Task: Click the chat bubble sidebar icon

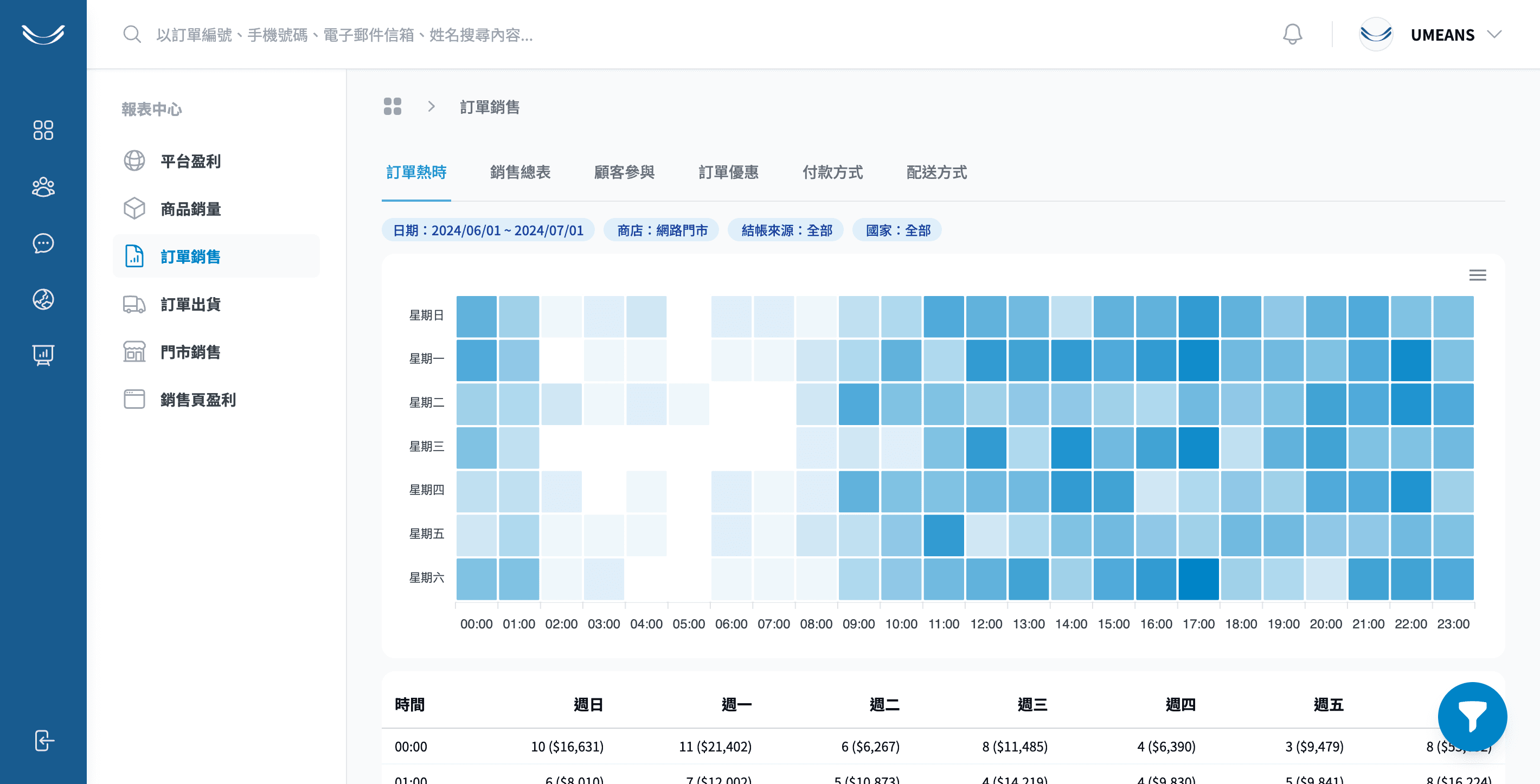Action: pos(43,243)
